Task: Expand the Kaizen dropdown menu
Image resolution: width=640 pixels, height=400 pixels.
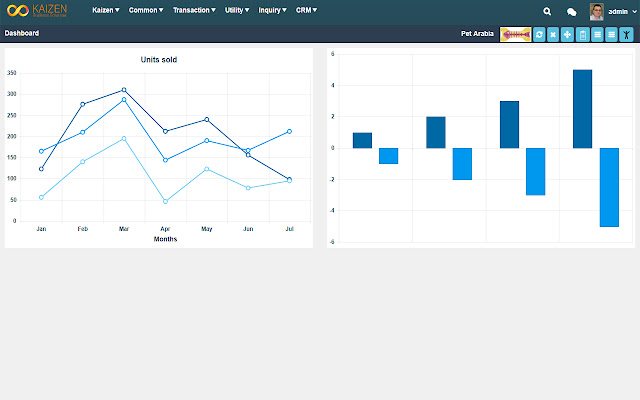Action: click(106, 10)
